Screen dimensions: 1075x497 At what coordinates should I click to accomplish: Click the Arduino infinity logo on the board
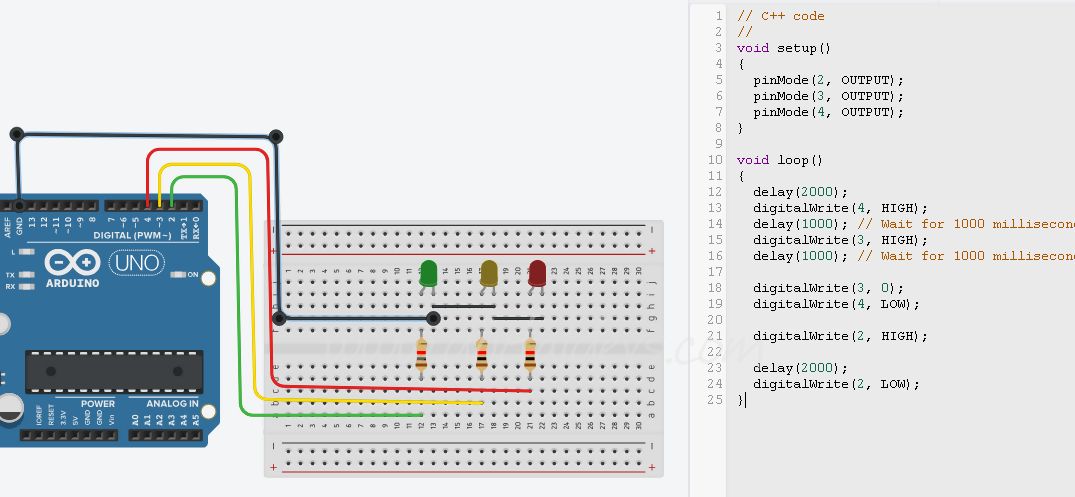pyautogui.click(x=73, y=263)
